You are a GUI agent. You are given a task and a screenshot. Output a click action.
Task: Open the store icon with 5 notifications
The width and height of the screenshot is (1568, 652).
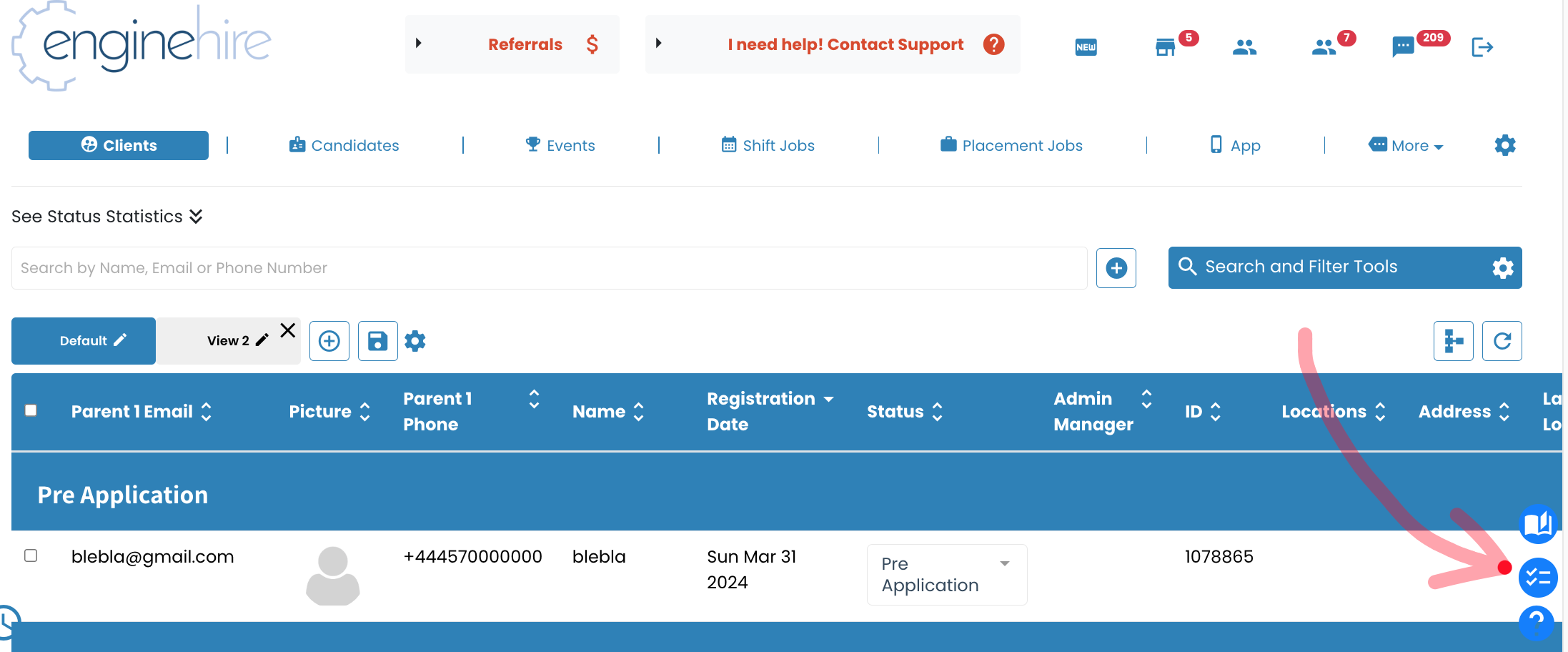(1166, 46)
